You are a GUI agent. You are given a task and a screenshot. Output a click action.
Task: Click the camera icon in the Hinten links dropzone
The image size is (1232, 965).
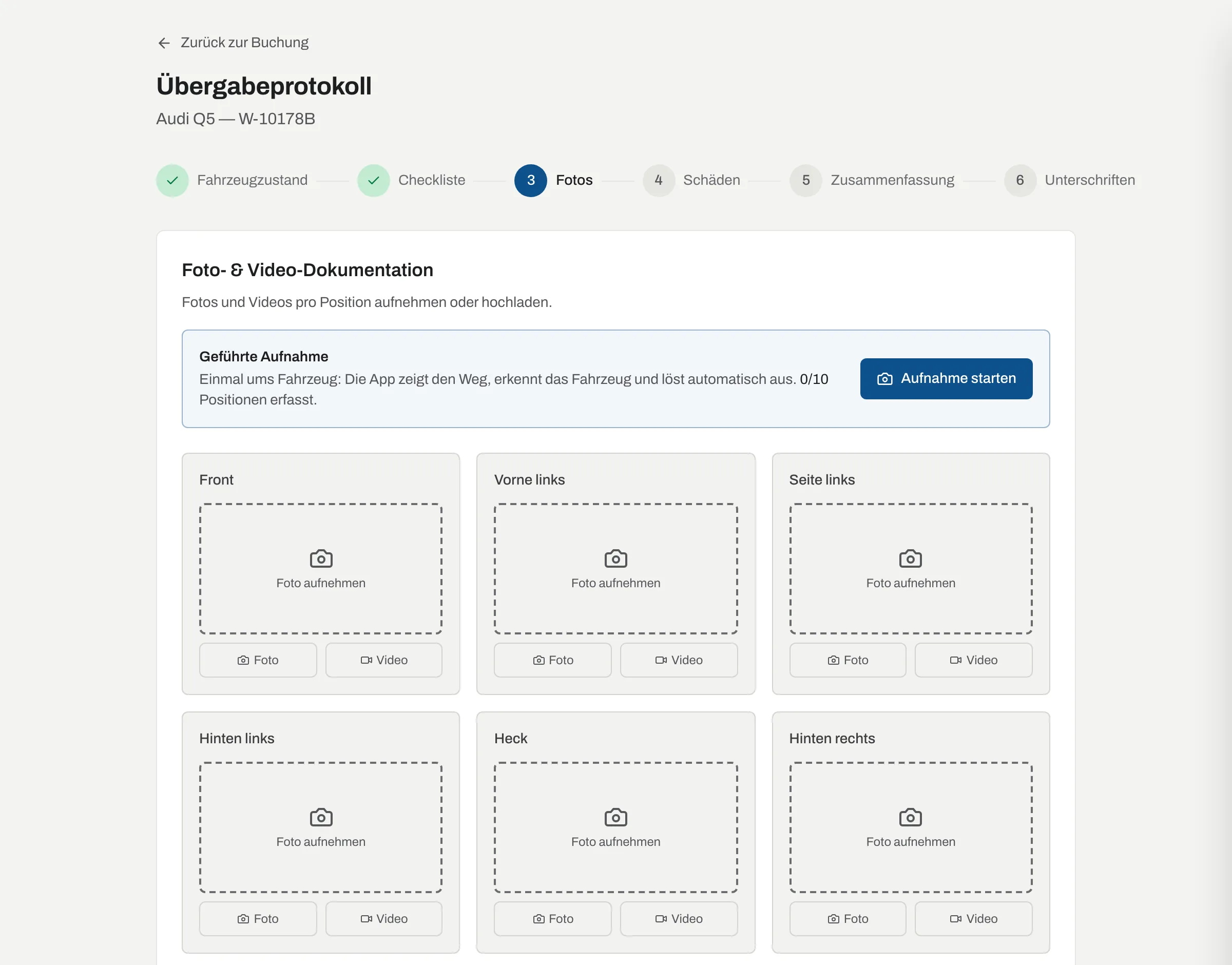pyautogui.click(x=321, y=818)
